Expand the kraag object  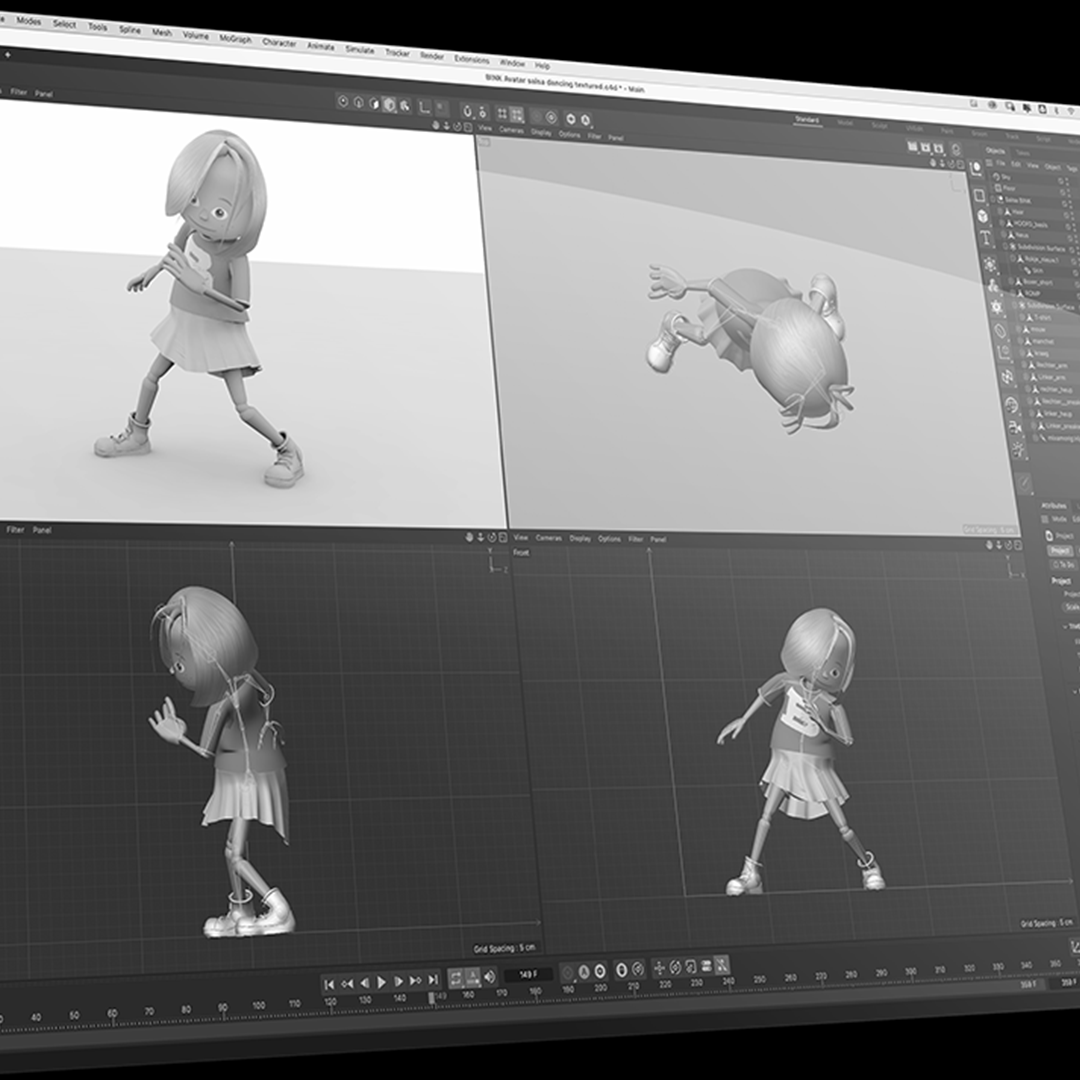pyautogui.click(x=1024, y=353)
